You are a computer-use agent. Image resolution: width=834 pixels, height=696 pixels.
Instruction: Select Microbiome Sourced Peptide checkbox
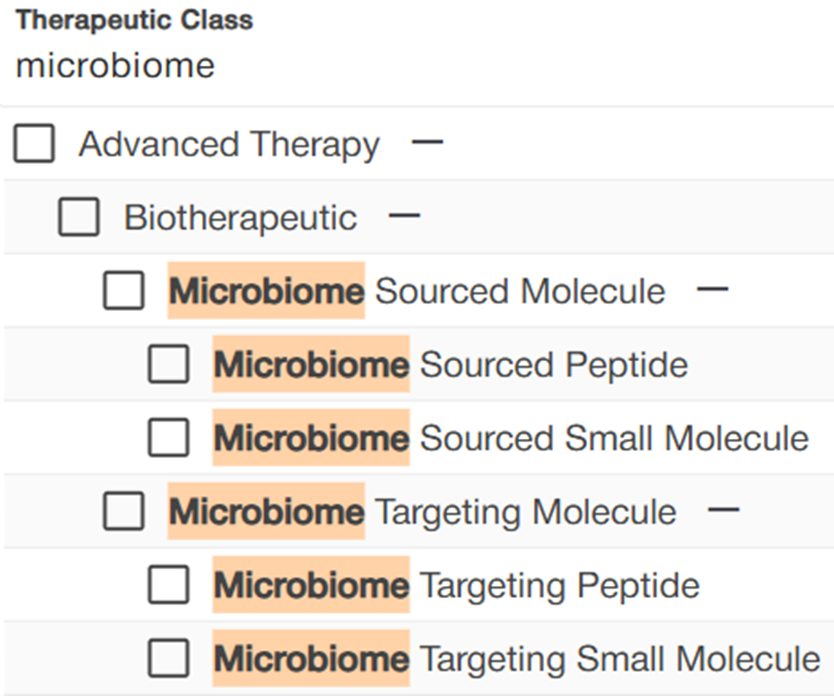[168, 365]
